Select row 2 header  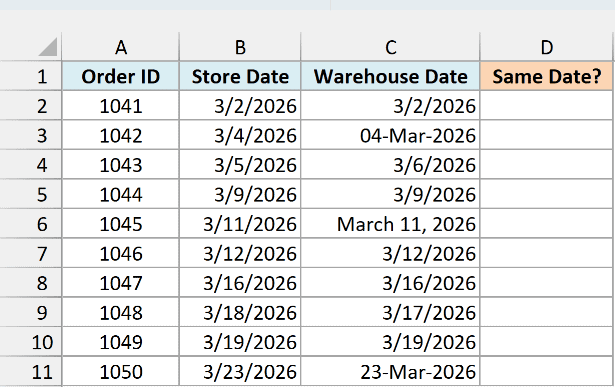[x=31, y=106]
